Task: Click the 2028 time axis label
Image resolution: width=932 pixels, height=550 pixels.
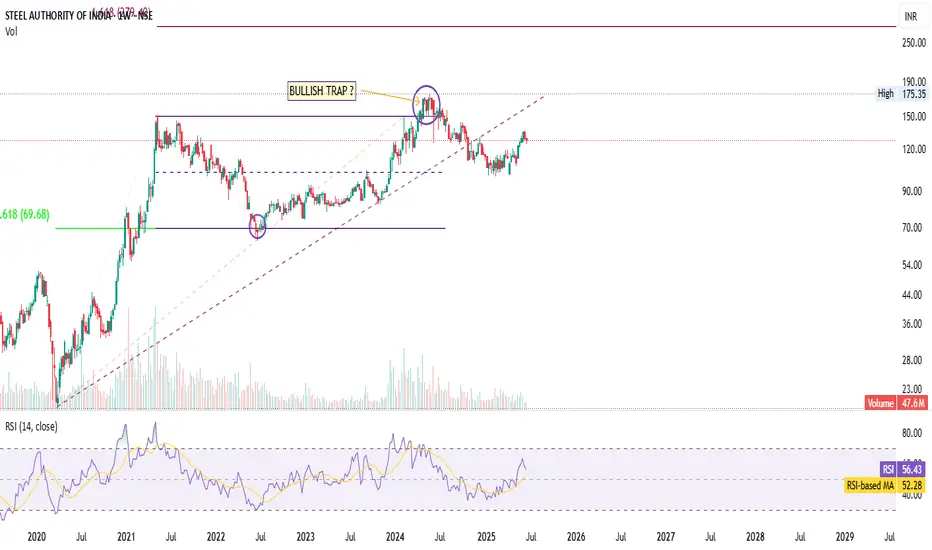Action: point(755,537)
